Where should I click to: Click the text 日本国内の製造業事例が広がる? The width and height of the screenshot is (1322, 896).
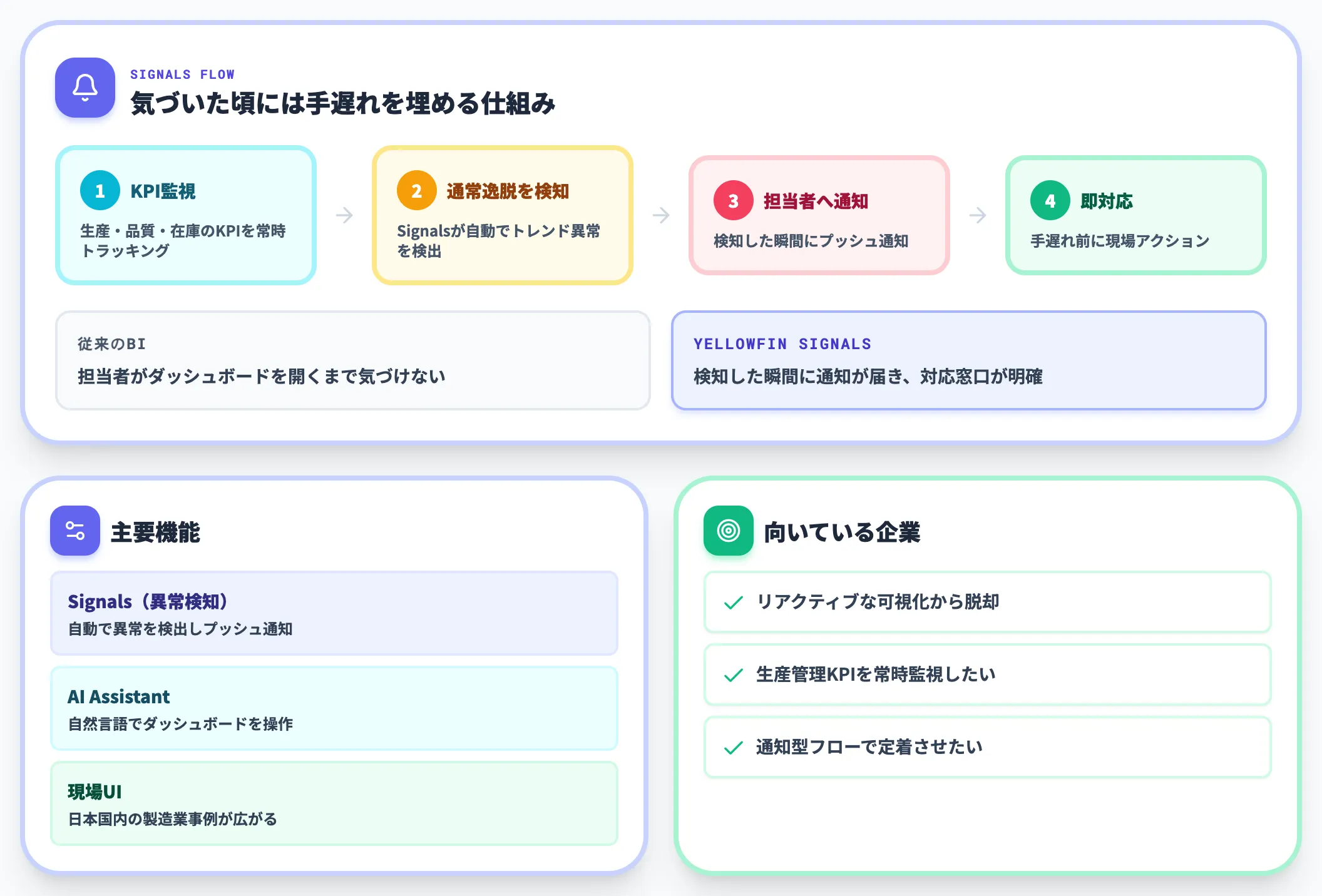pyautogui.click(x=172, y=819)
